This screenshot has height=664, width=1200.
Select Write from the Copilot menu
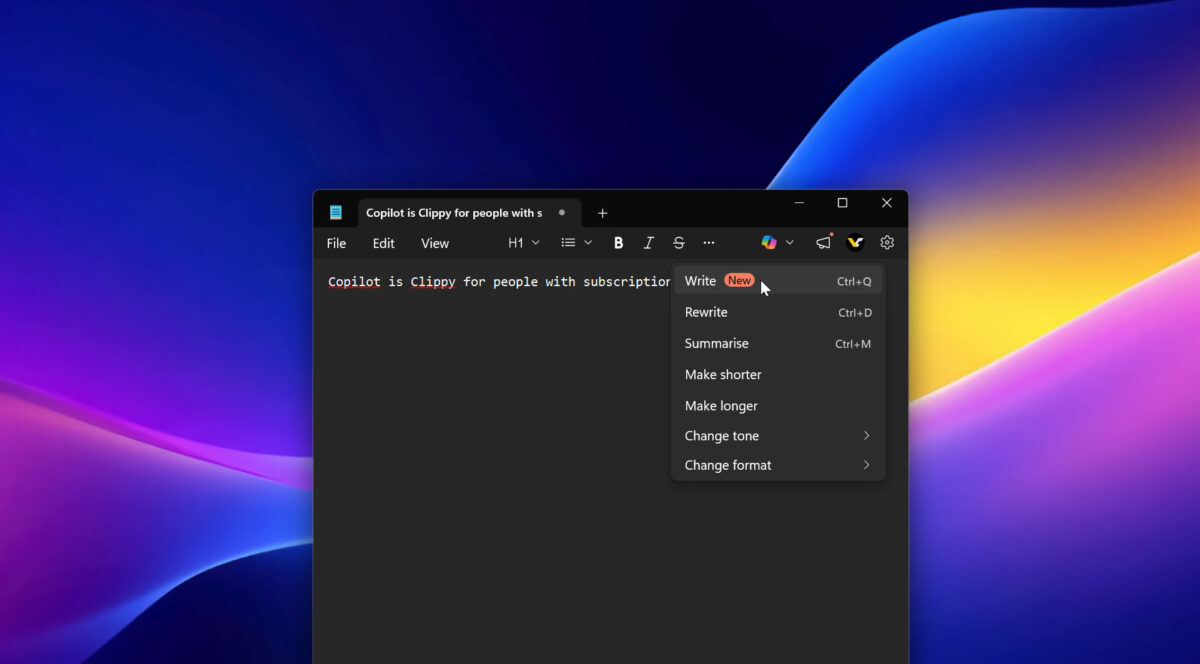(x=778, y=281)
